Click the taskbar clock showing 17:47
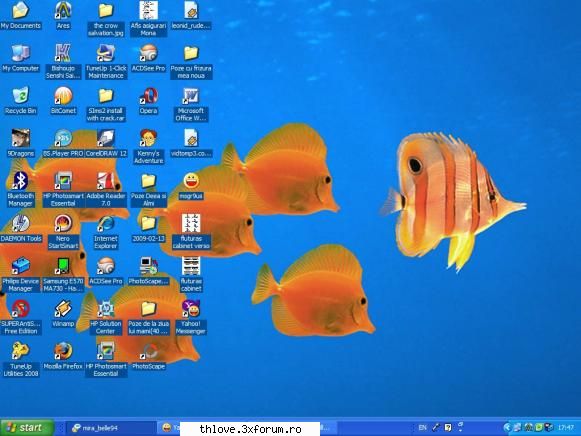This screenshot has width=581, height=436. (x=565, y=428)
